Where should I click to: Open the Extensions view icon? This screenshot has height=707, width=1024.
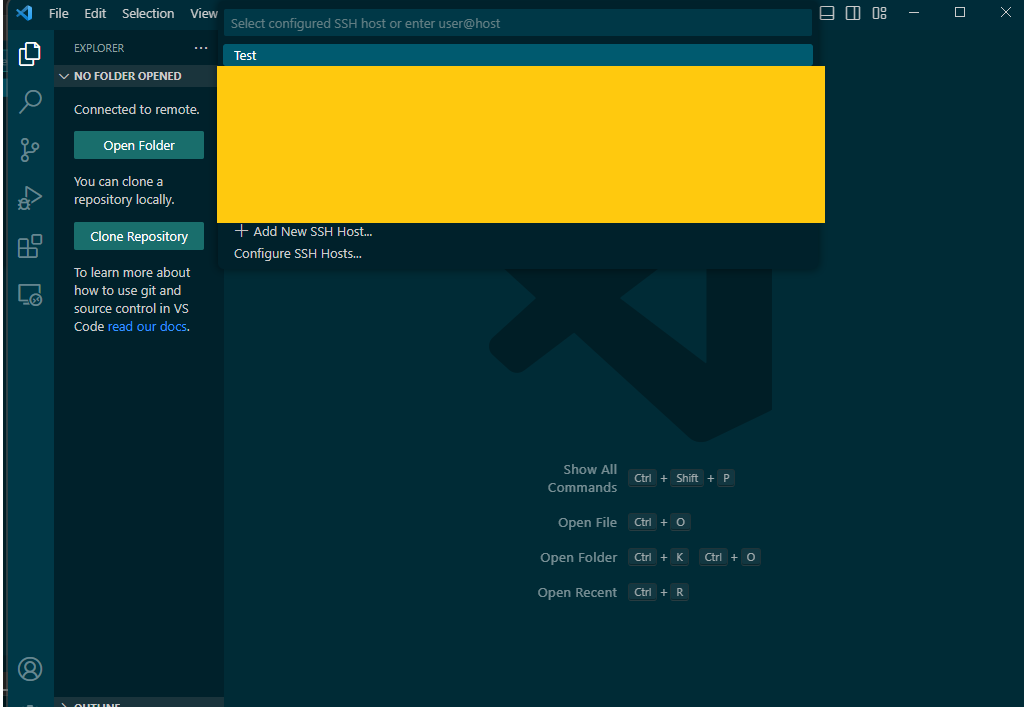point(29,245)
